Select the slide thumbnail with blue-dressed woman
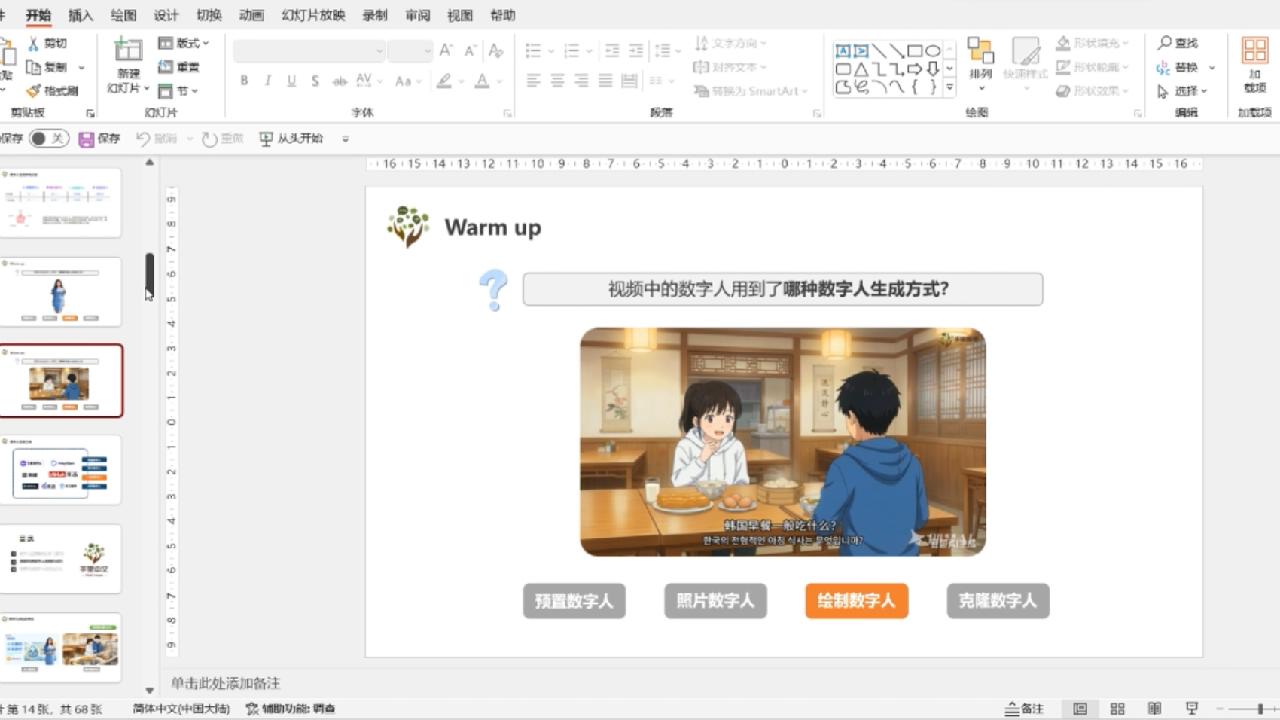 [60, 291]
